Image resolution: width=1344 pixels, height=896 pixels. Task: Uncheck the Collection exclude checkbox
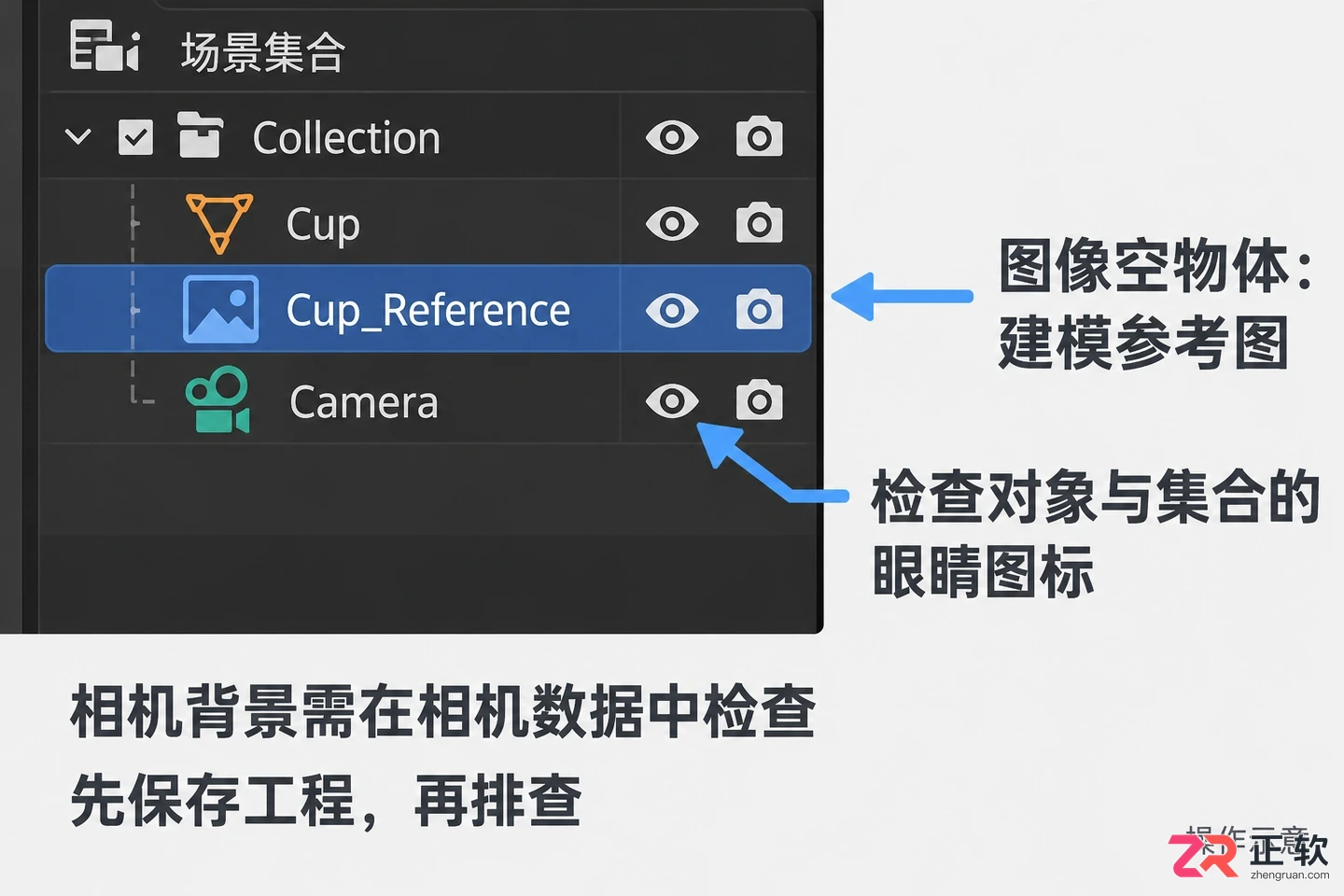tap(135, 137)
